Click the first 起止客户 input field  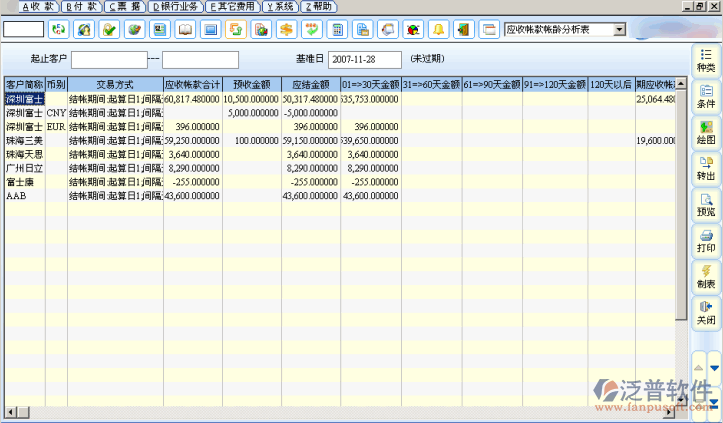click(x=109, y=60)
